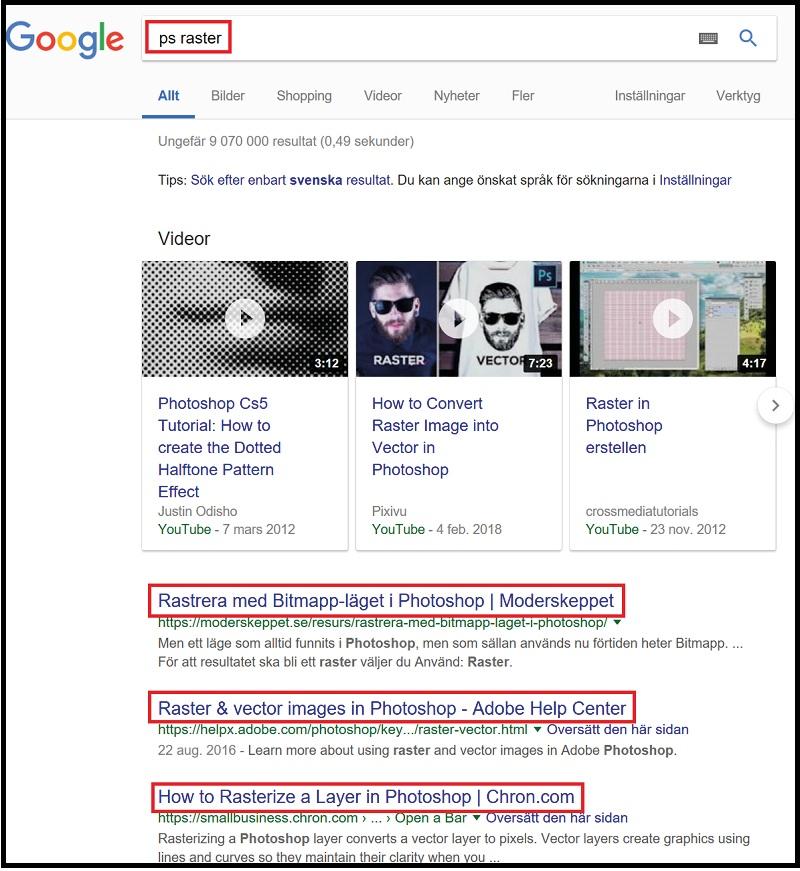Open the Nyheter tab

tap(457, 96)
